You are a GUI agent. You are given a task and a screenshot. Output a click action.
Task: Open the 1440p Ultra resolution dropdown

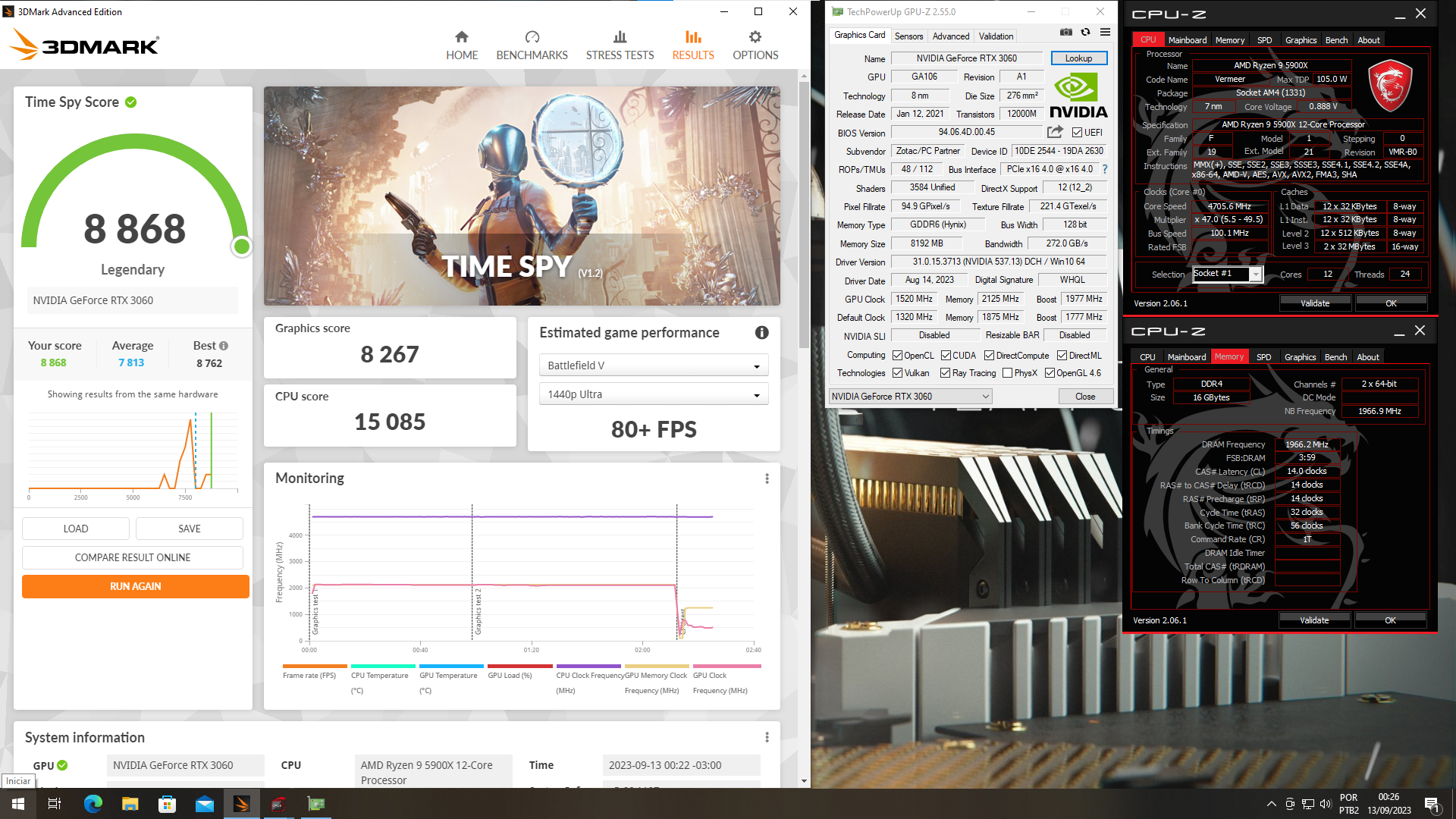pyautogui.click(x=654, y=394)
